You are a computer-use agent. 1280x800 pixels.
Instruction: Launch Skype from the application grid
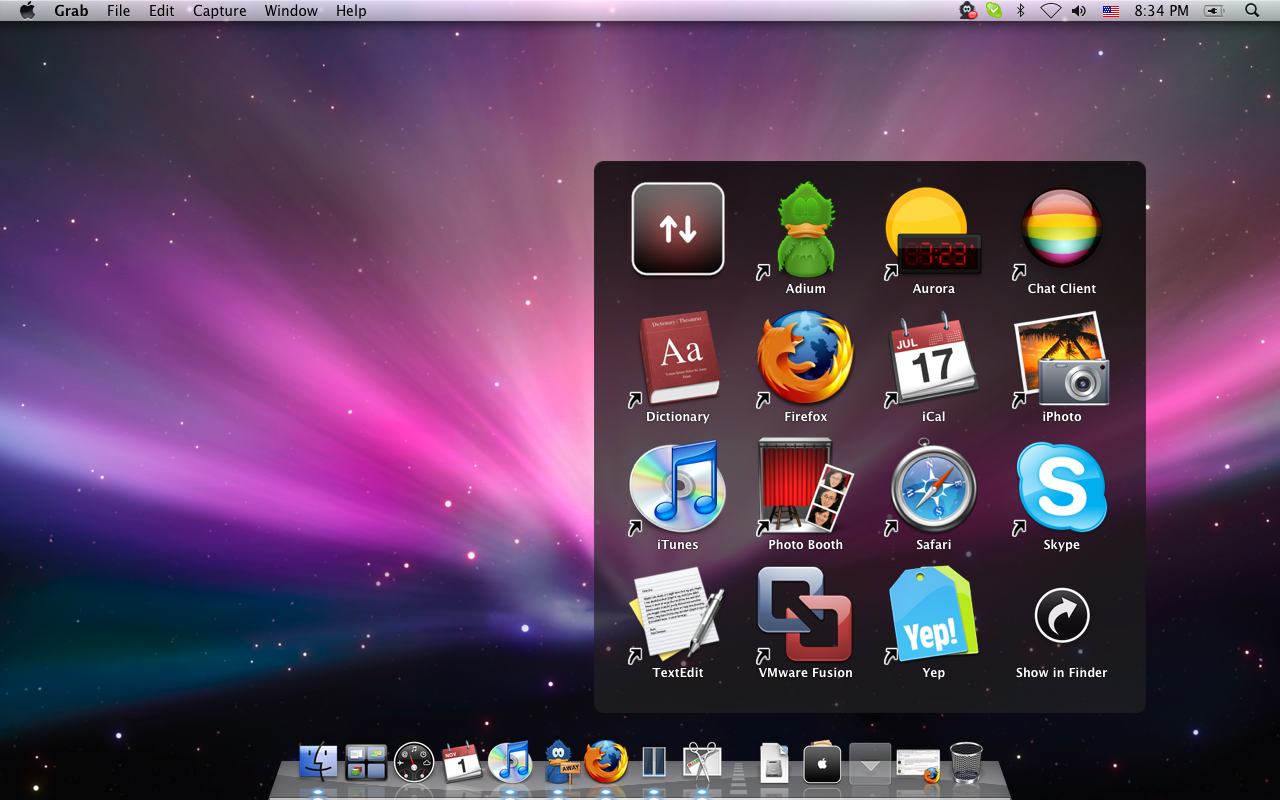tap(1061, 491)
